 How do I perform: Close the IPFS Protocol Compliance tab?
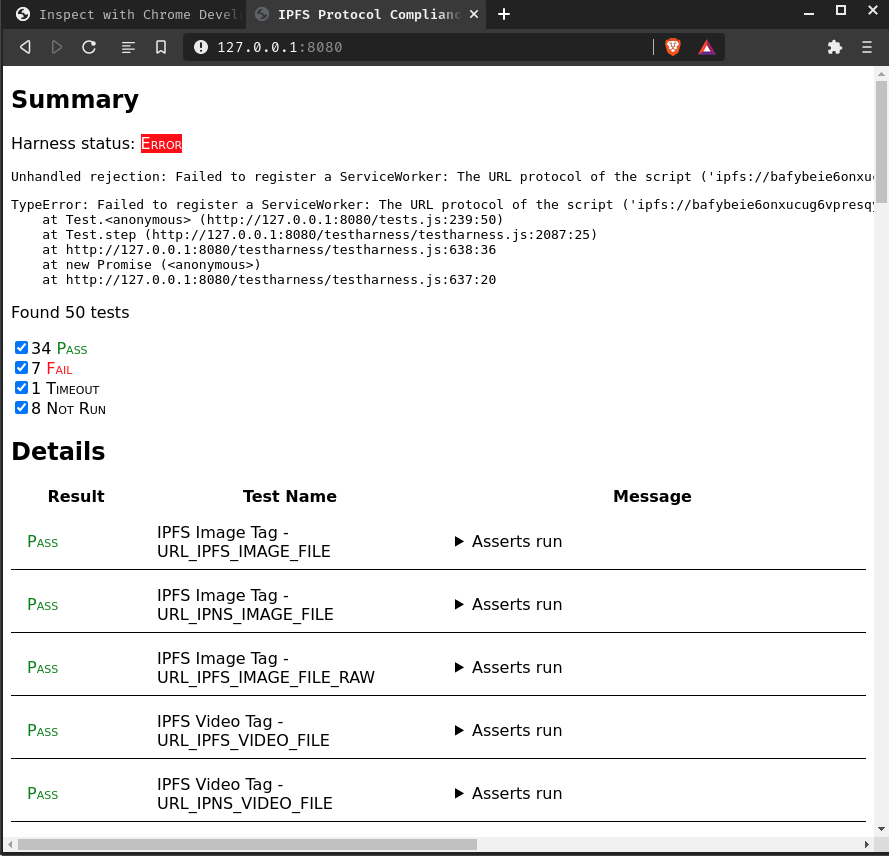[474, 14]
